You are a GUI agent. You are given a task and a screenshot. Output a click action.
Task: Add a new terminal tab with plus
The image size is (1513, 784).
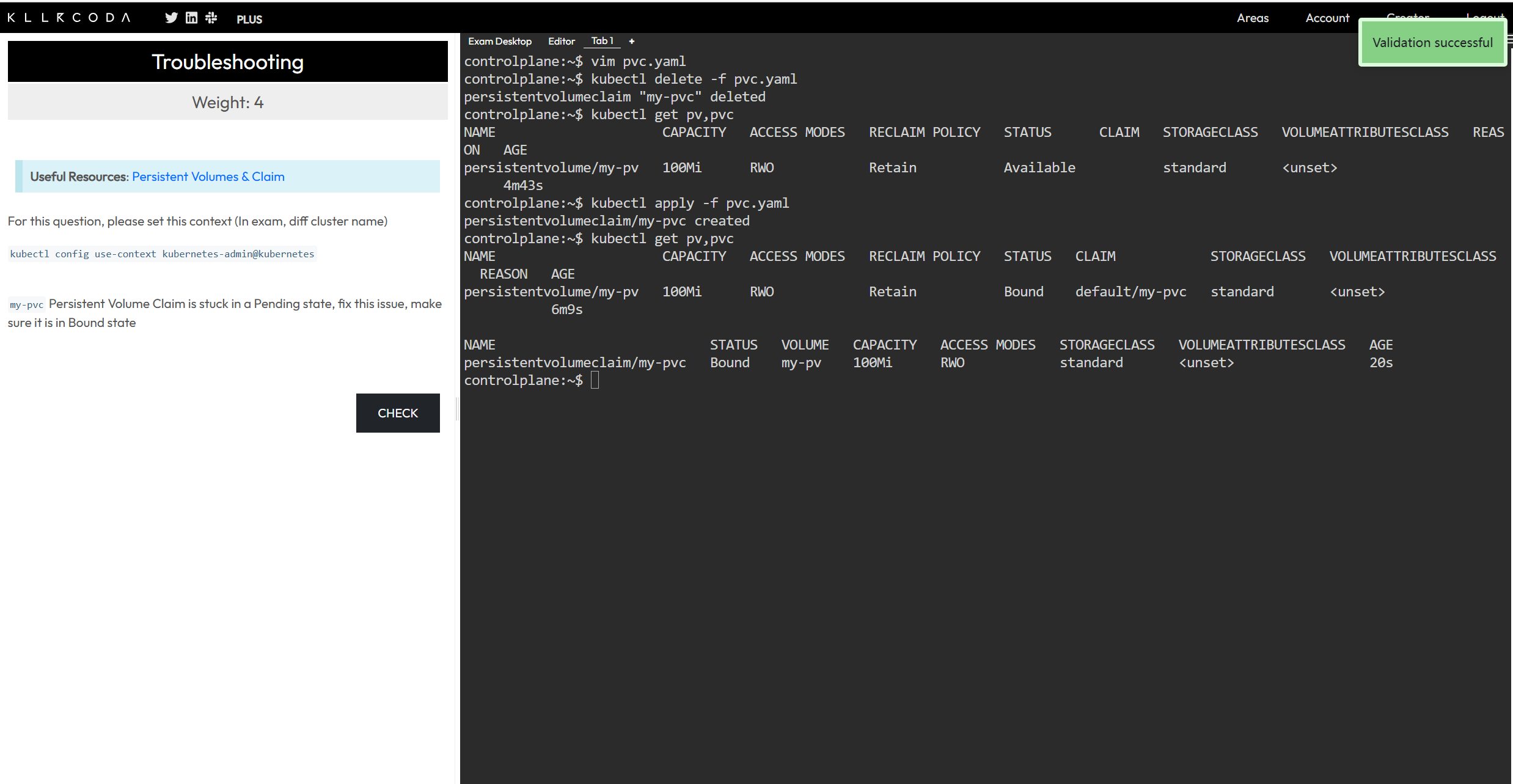point(632,41)
